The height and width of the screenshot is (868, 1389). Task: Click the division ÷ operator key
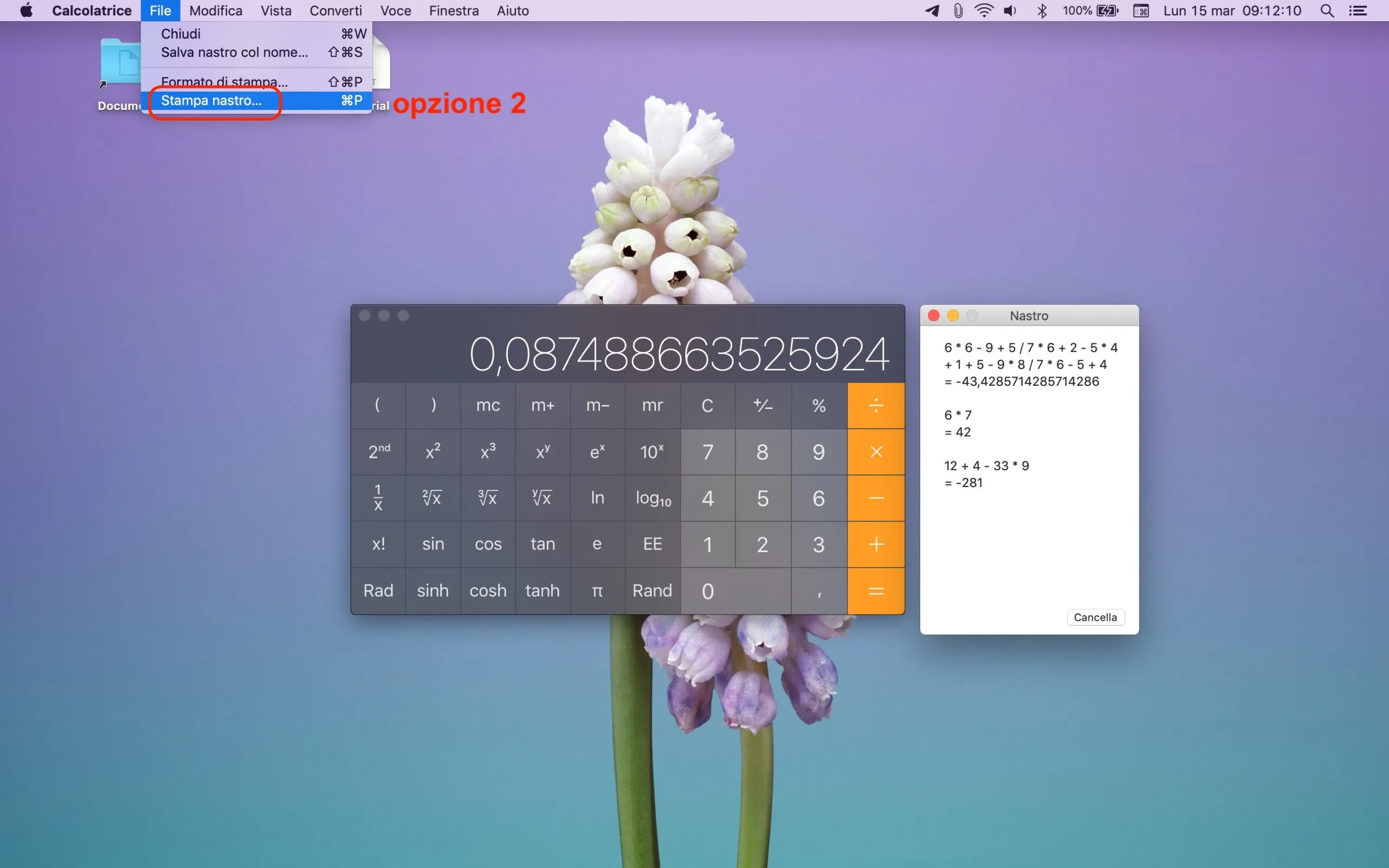pos(875,405)
